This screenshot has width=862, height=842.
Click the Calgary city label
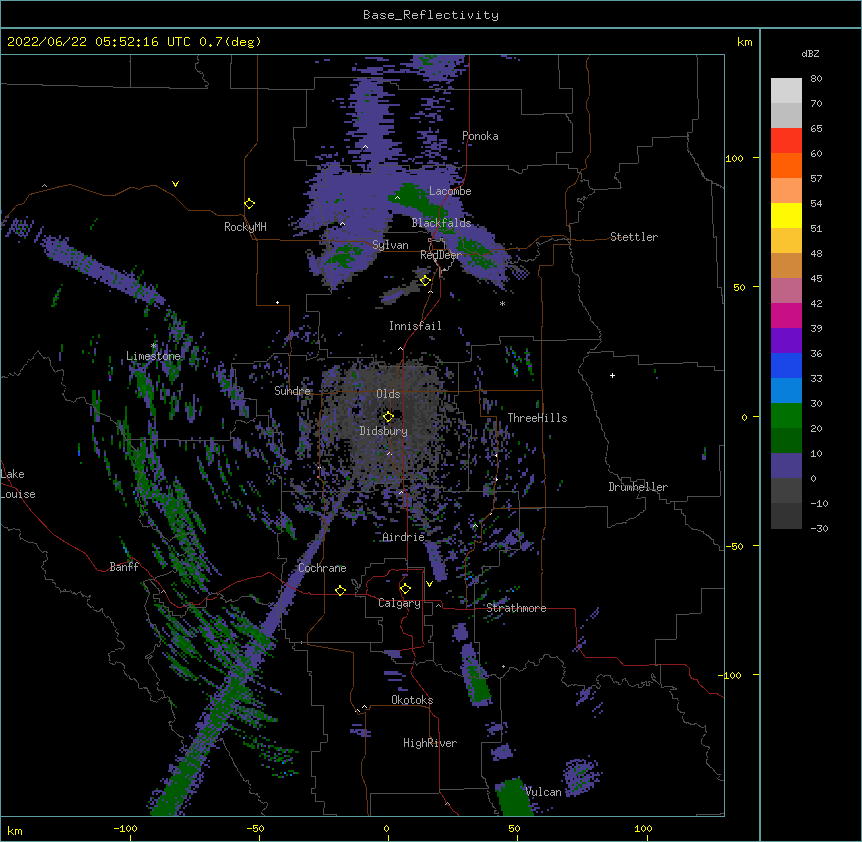tap(399, 603)
